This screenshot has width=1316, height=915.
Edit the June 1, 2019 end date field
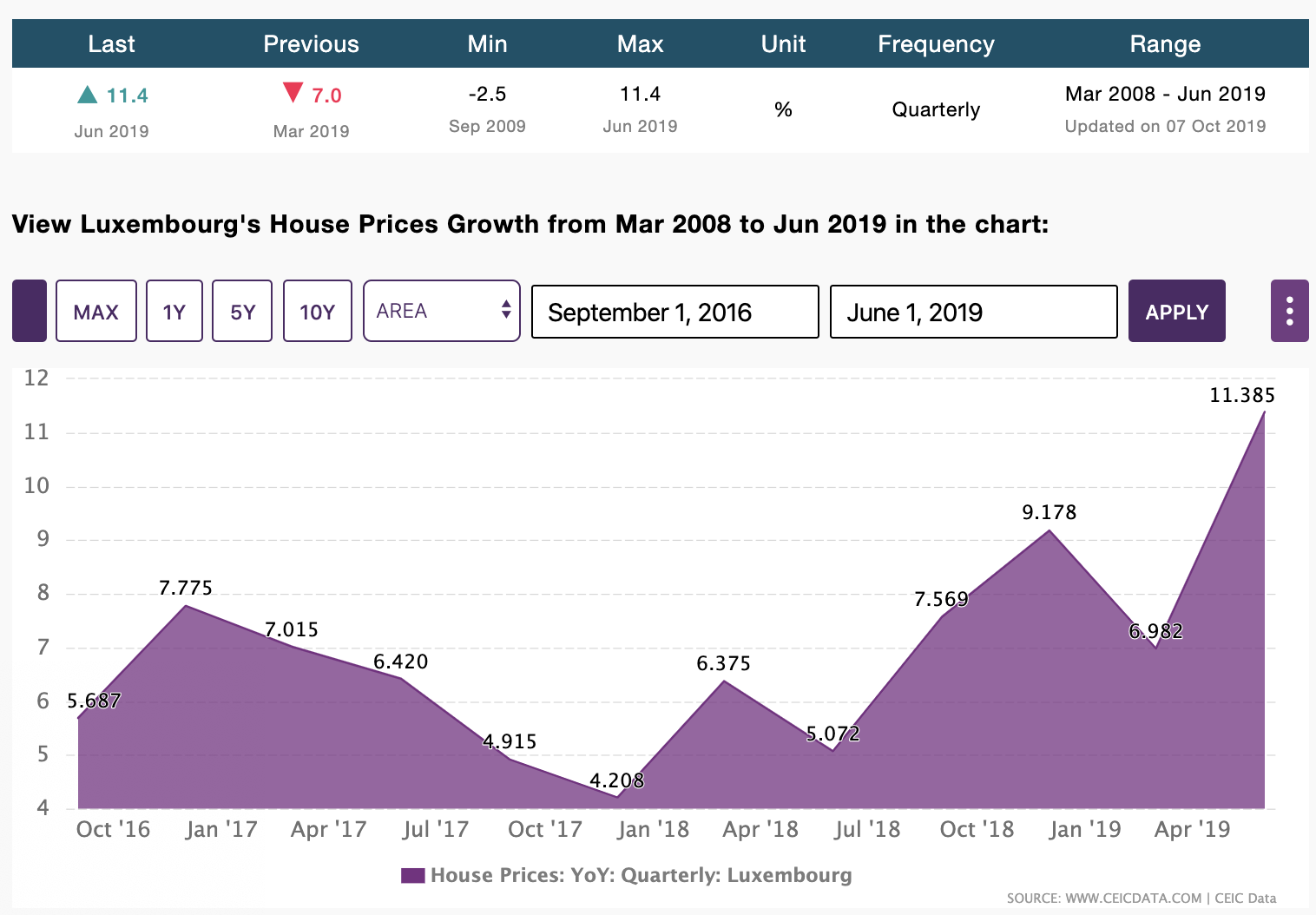coord(974,312)
